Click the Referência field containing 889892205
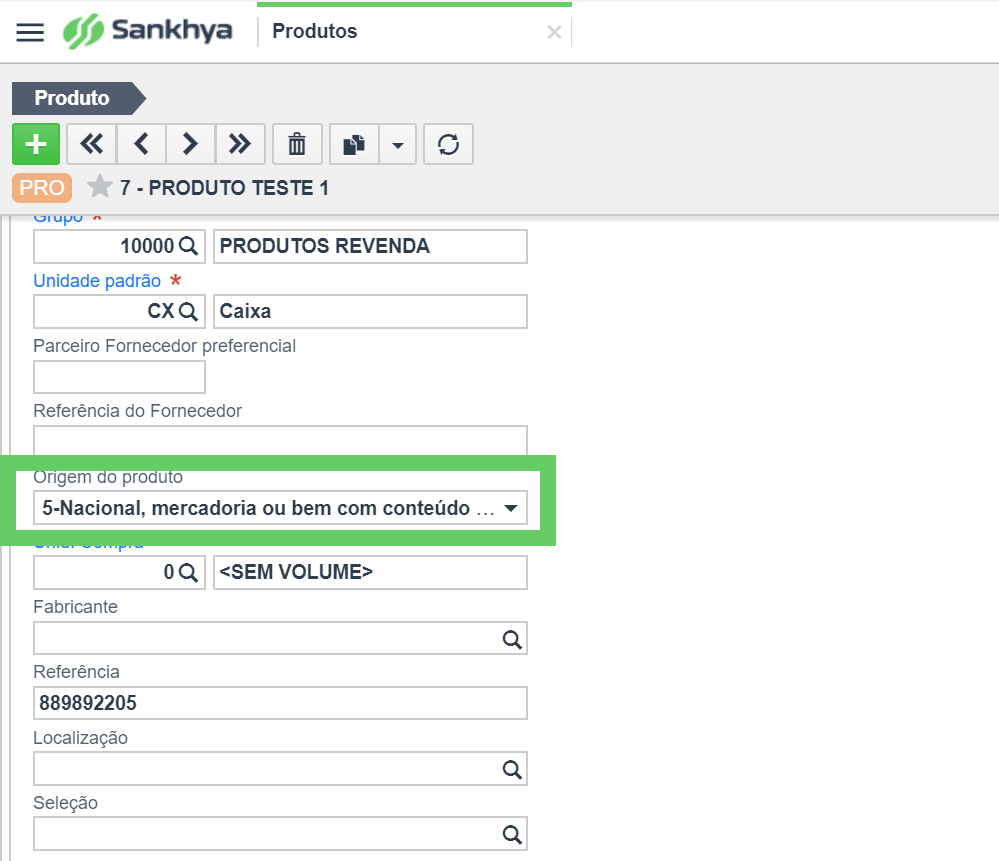Screen dimensions: 999x861 click(280, 703)
